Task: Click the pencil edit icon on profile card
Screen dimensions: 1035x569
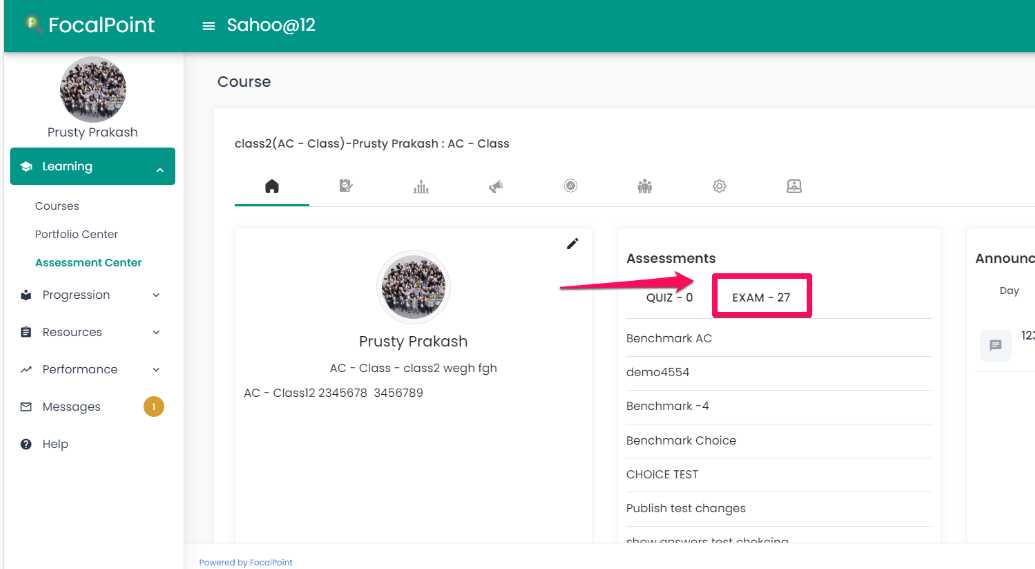Action: [x=572, y=244]
